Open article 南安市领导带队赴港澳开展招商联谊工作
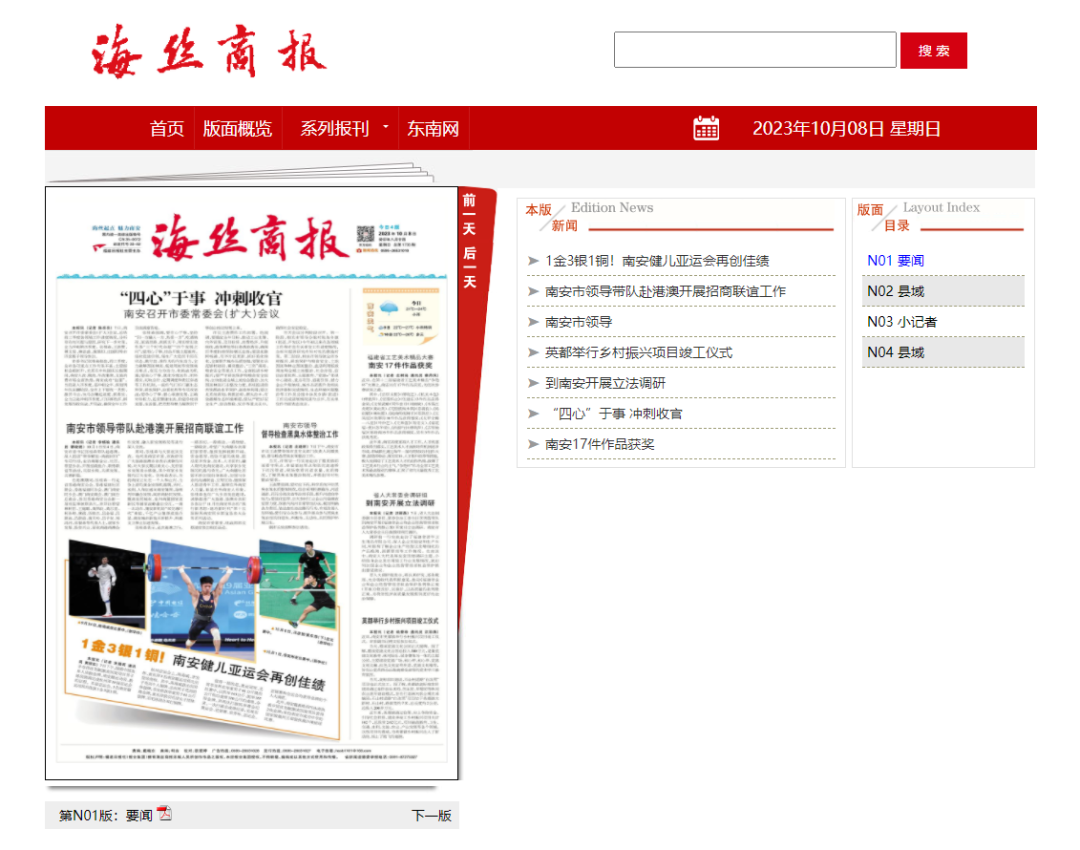The image size is (1080, 850). point(665,292)
